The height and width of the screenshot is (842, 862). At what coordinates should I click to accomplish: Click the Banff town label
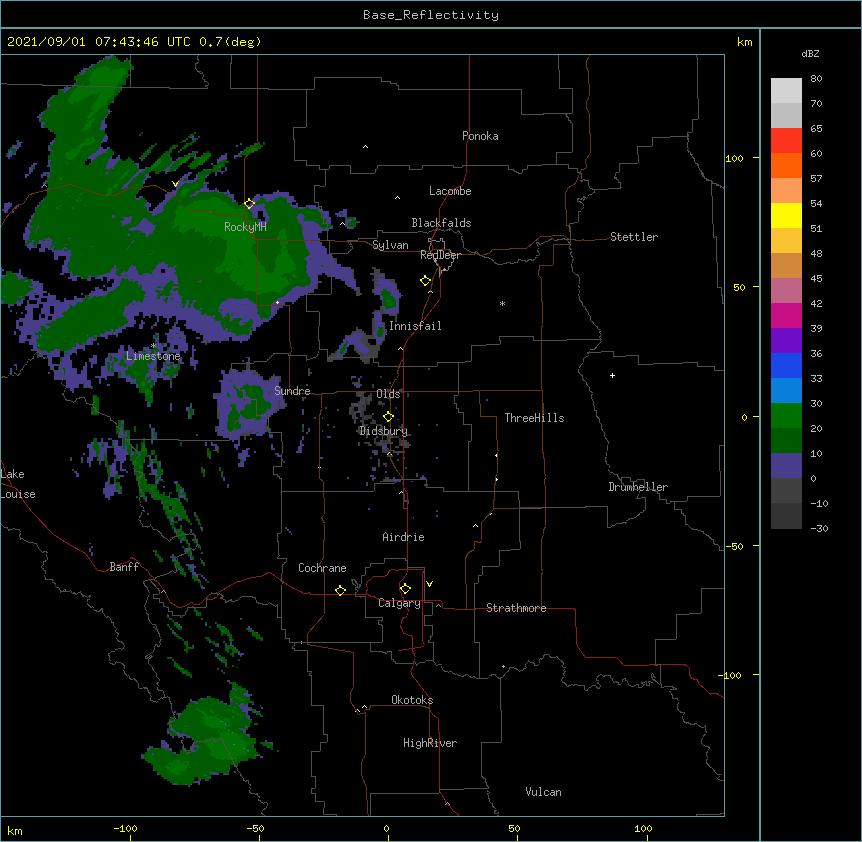[x=124, y=567]
